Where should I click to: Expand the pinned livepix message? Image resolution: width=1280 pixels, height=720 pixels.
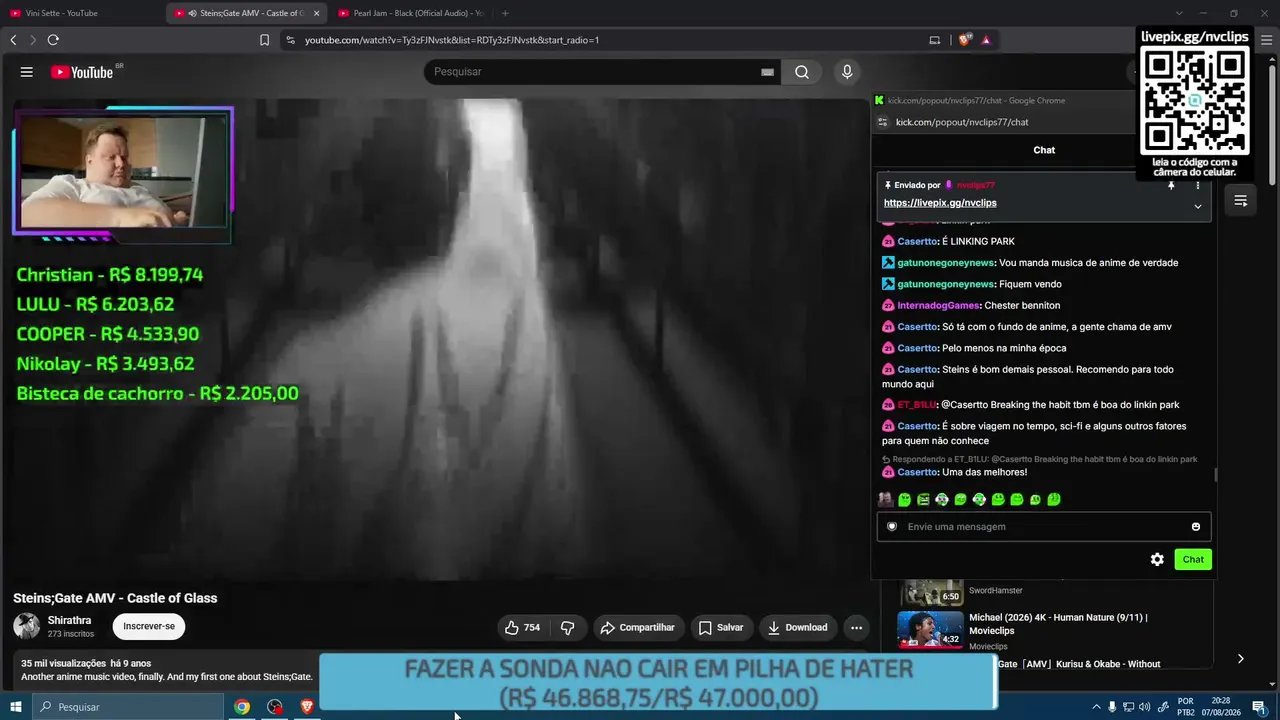tap(1197, 206)
